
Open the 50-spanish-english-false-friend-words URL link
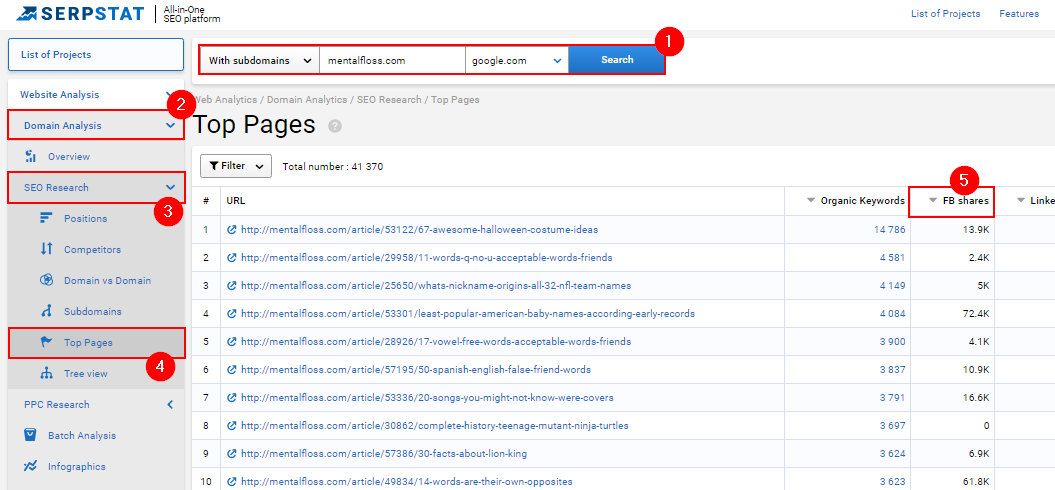pos(416,370)
